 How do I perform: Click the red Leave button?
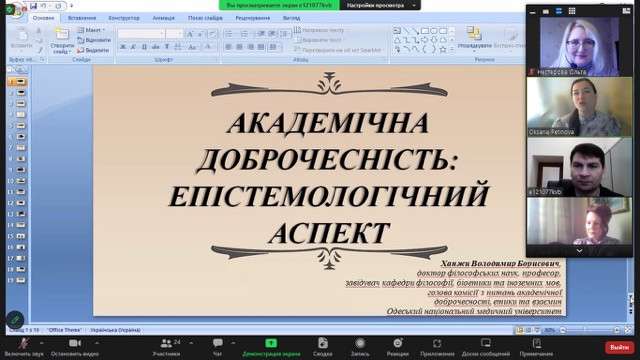[x=619, y=347]
